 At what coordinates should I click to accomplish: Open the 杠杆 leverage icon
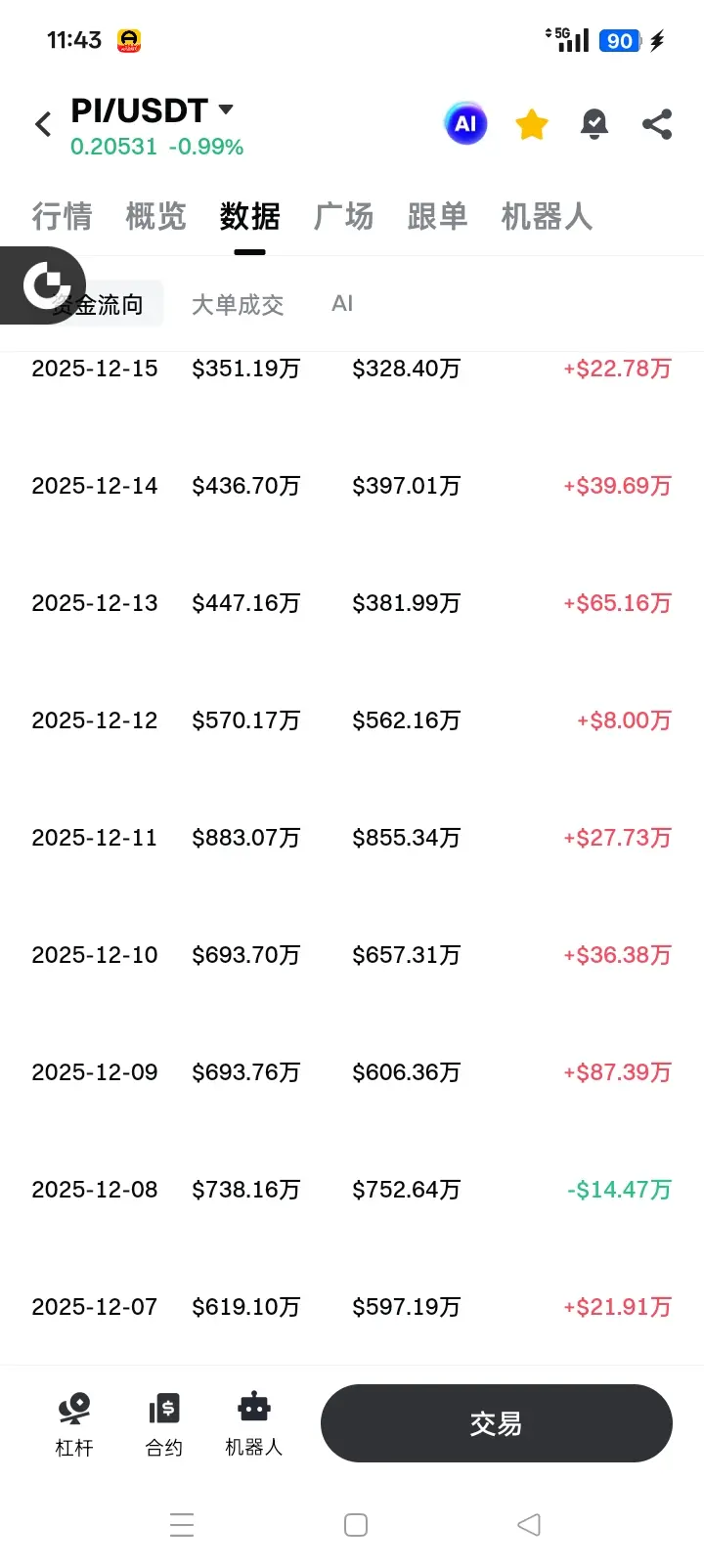pos(74,1424)
